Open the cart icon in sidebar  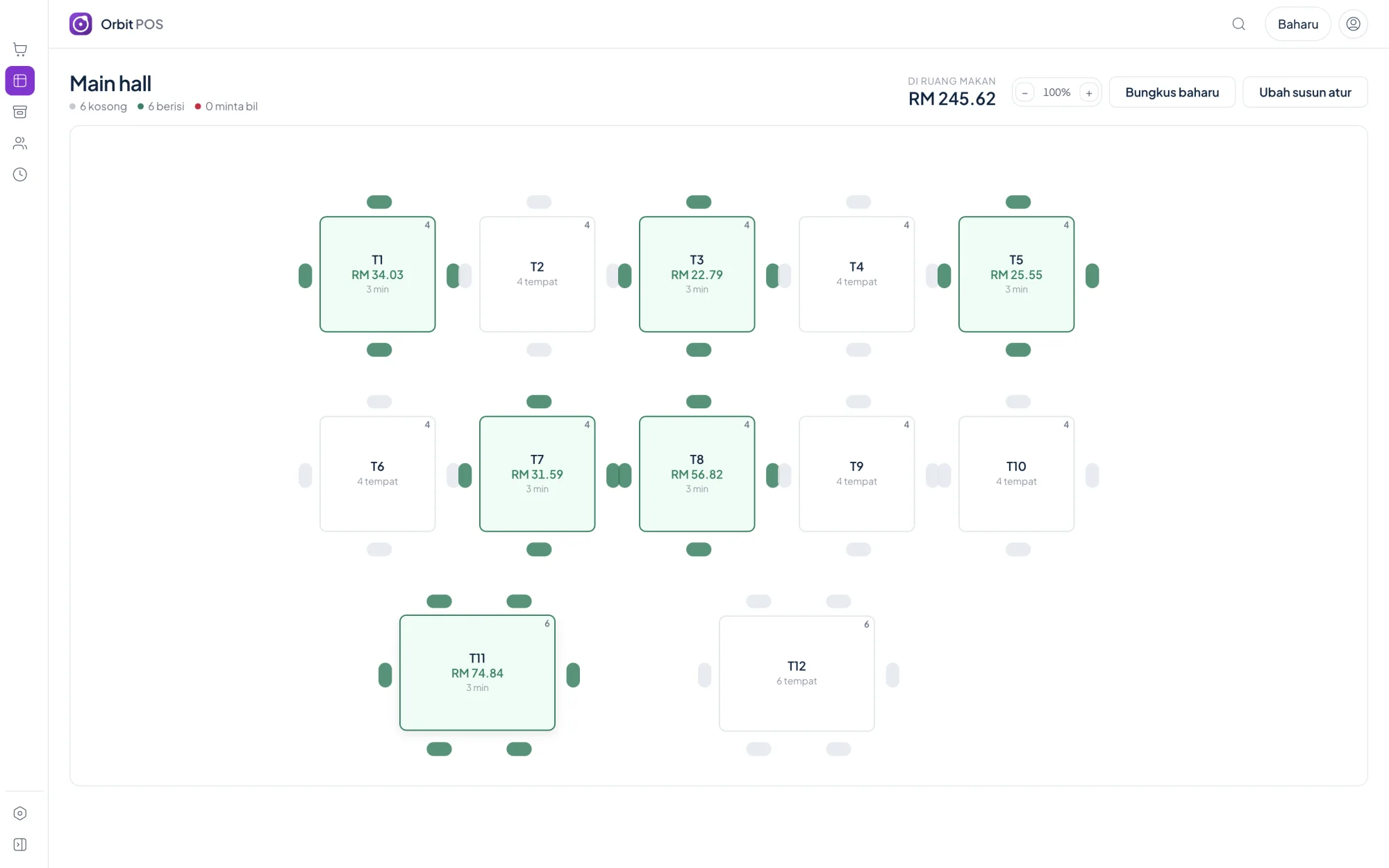[20, 49]
